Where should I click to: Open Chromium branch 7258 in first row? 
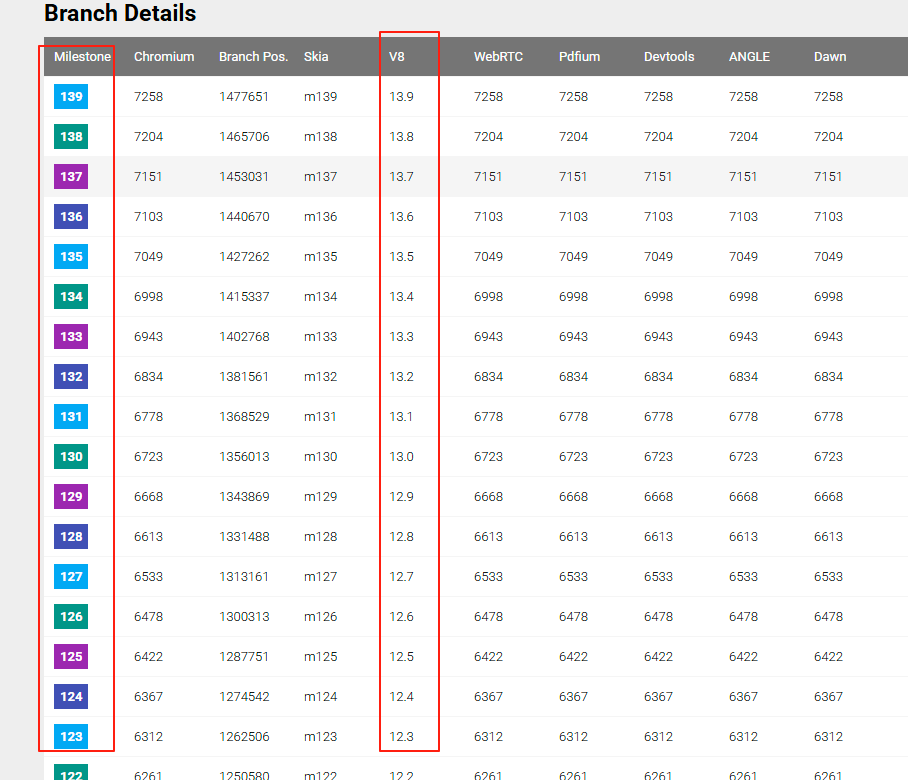click(x=148, y=97)
